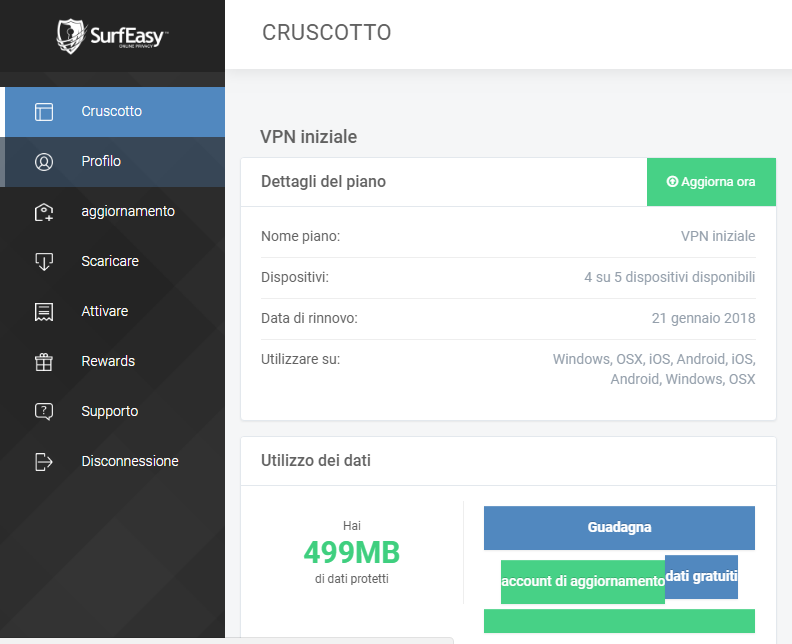Go to Scaricare in the sidebar
792x644 pixels.
click(x=110, y=261)
